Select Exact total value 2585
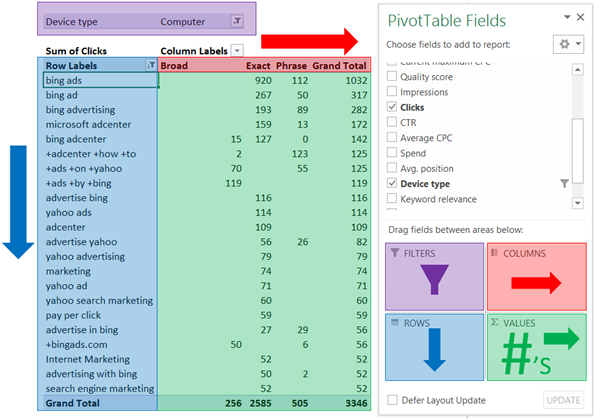Screen dimensions: 600x420 261,403
